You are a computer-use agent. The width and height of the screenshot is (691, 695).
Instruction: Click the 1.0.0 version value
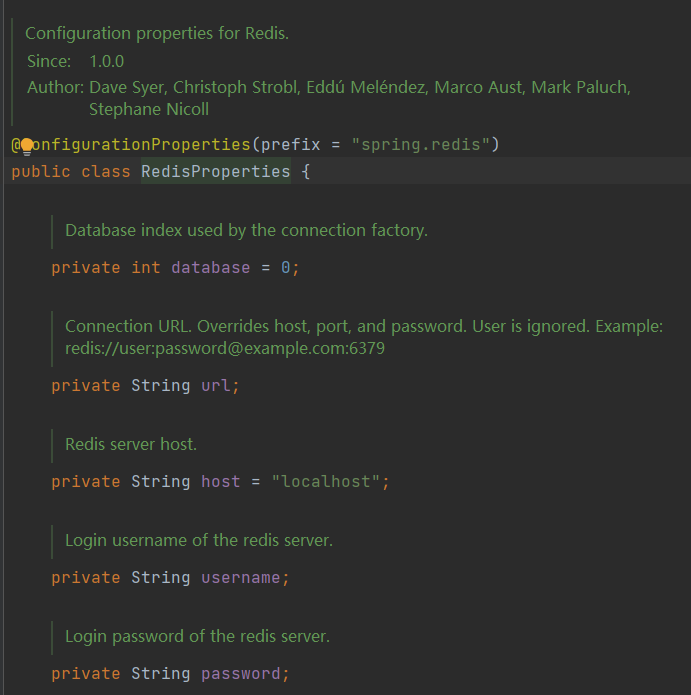(x=106, y=61)
